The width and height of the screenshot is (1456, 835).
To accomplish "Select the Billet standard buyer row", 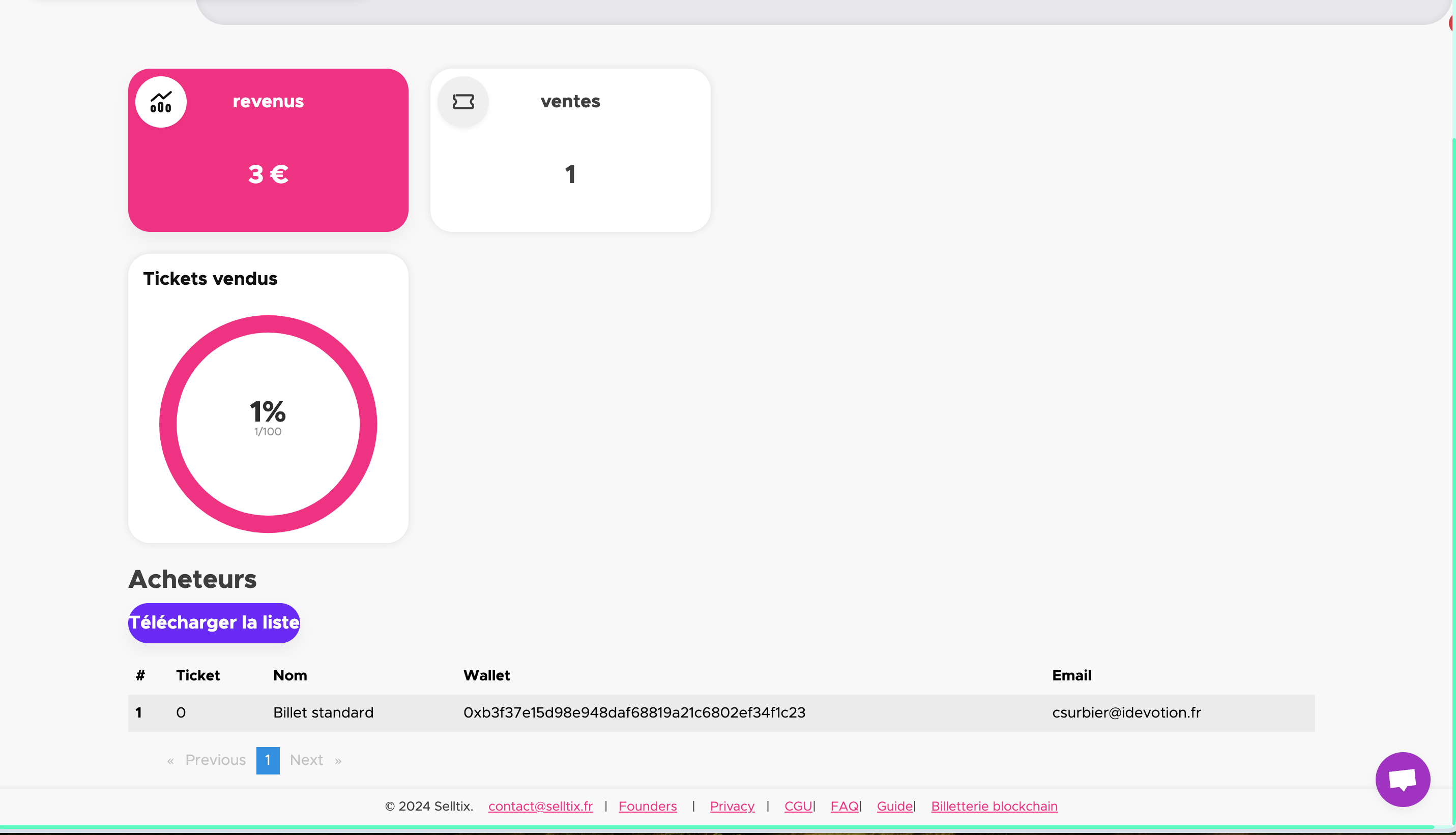I will [323, 712].
